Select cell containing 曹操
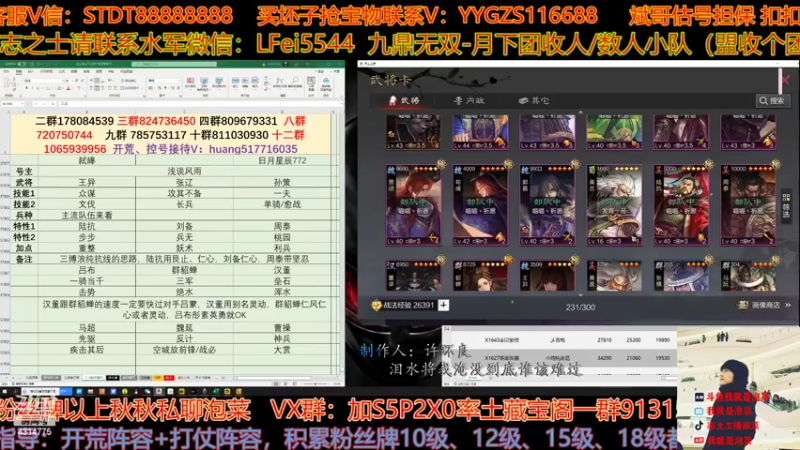Image resolution: width=800 pixels, height=450 pixels. pos(282,328)
